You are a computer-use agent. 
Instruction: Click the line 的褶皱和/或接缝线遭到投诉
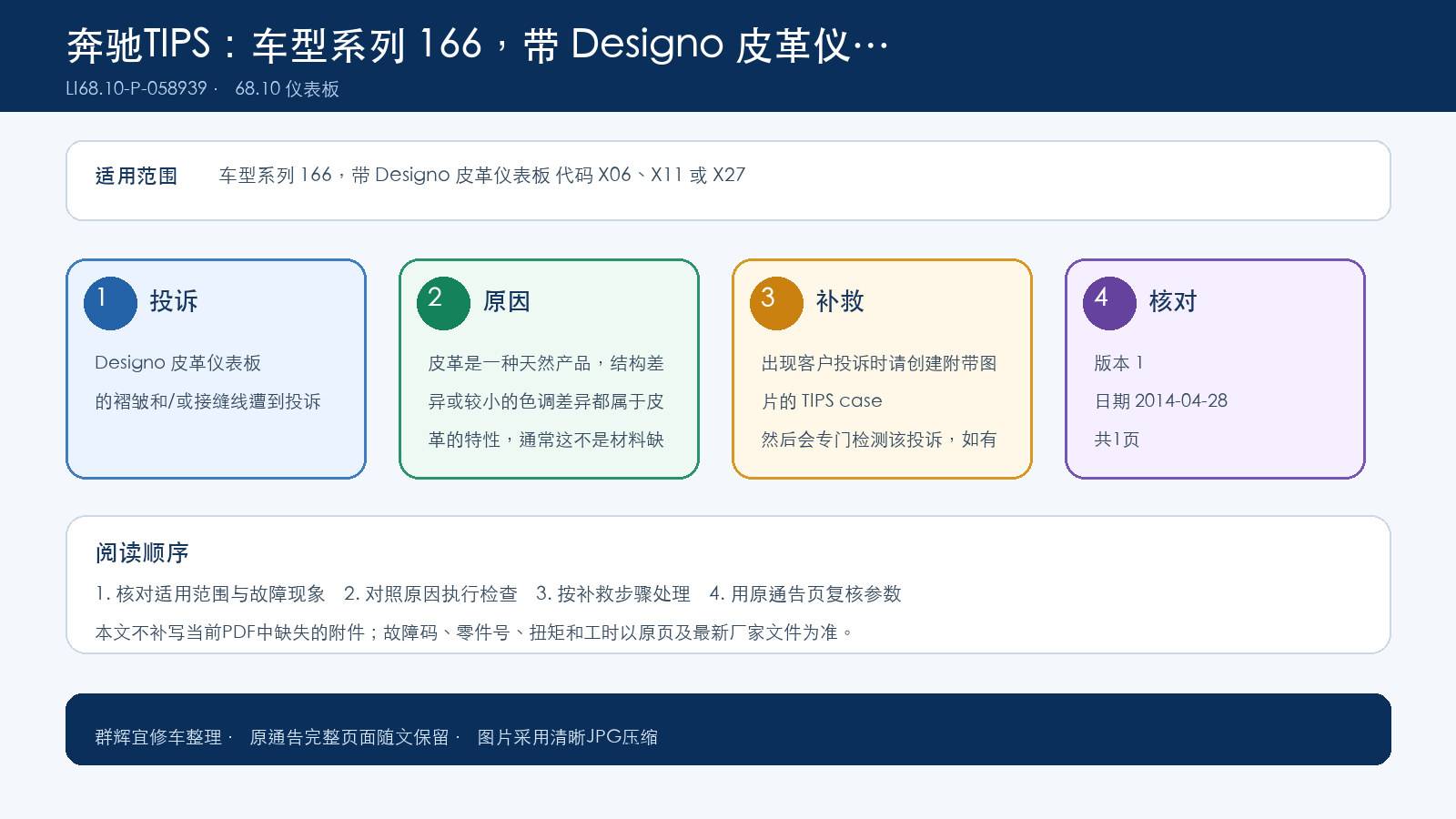pos(208,401)
